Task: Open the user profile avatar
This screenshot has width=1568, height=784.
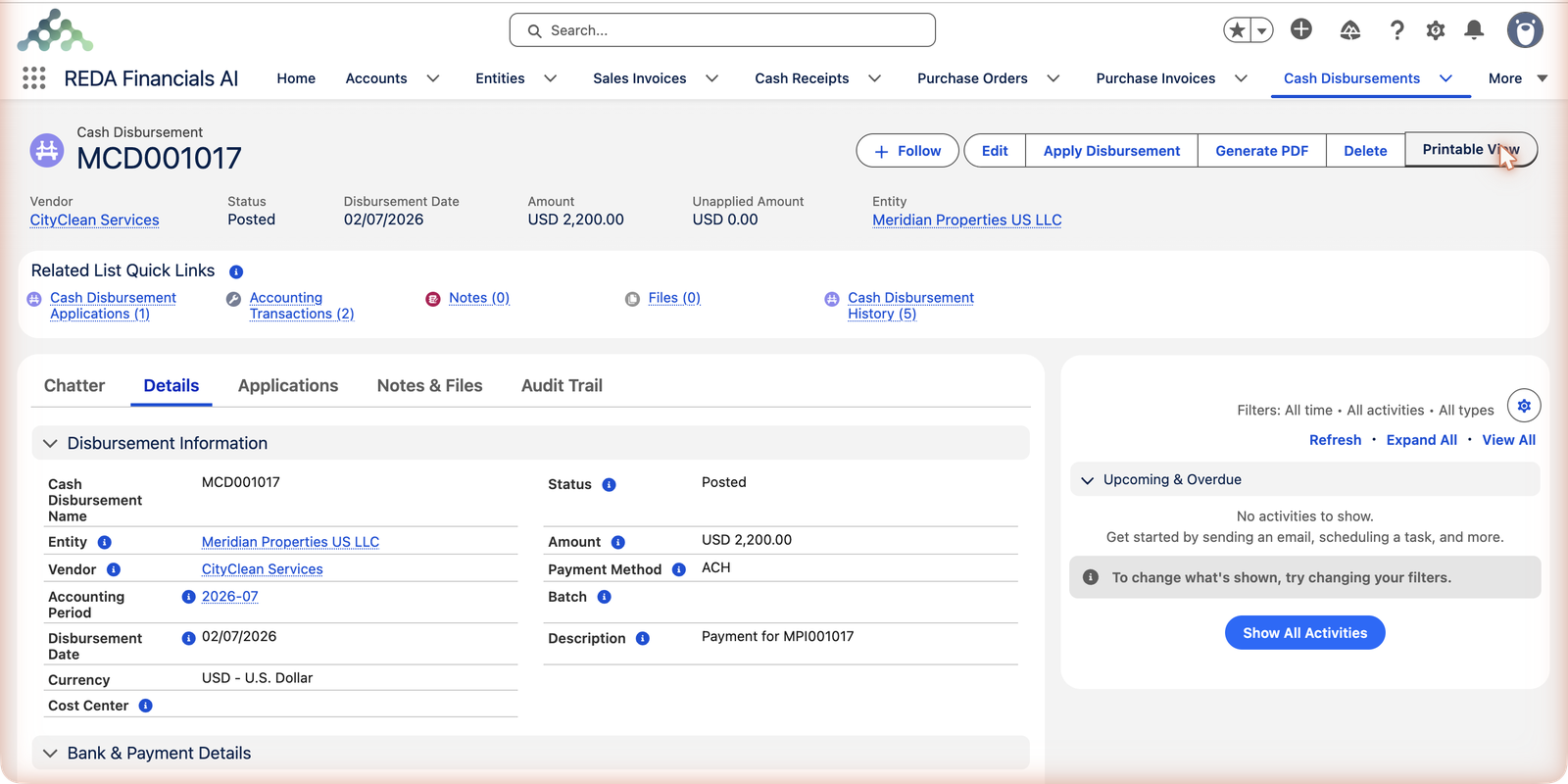Action: click(1525, 30)
